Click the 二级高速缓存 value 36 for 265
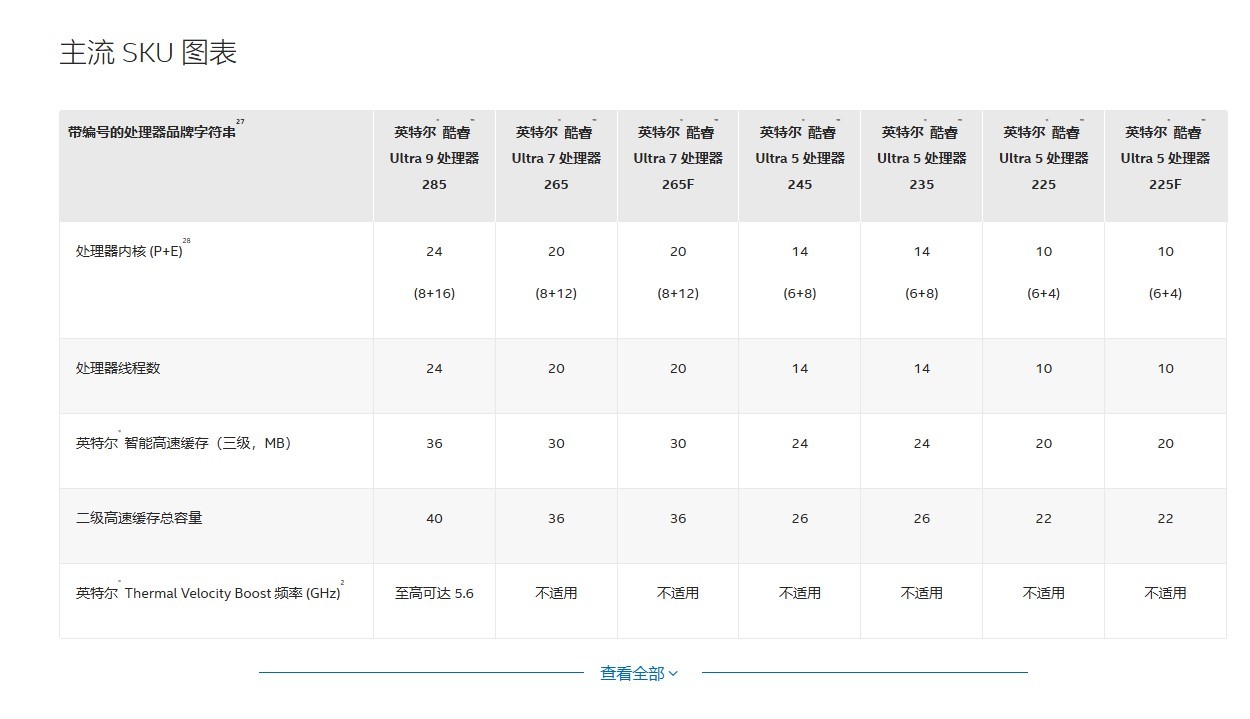 coord(556,518)
